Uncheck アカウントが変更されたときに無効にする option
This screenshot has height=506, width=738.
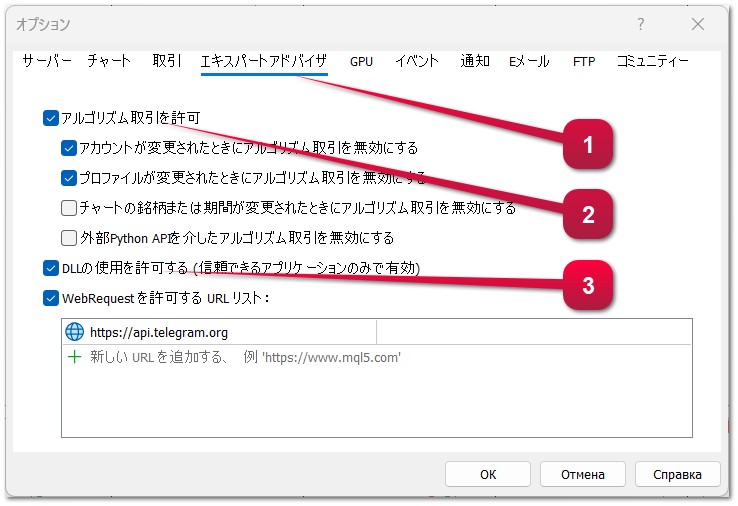click(x=69, y=148)
